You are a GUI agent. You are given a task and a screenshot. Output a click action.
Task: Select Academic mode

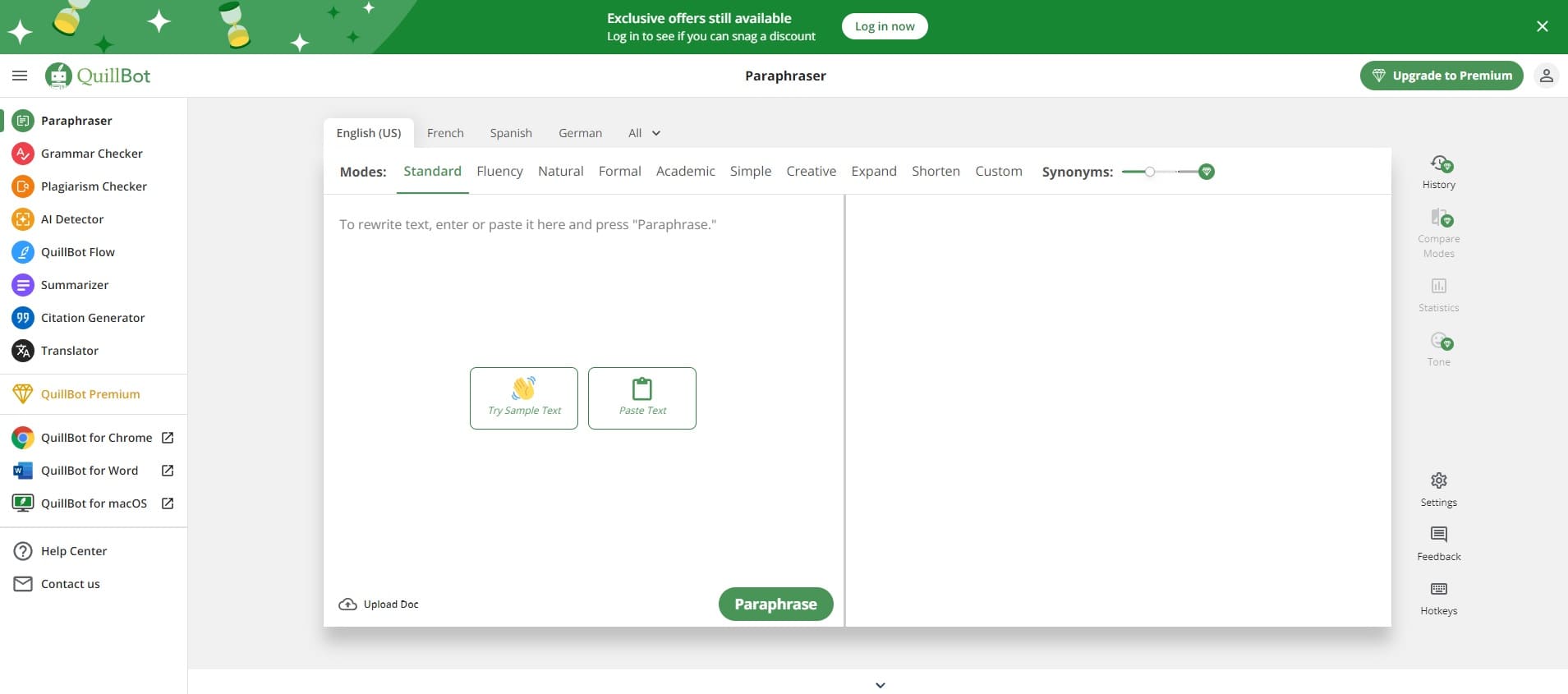pyautogui.click(x=685, y=171)
